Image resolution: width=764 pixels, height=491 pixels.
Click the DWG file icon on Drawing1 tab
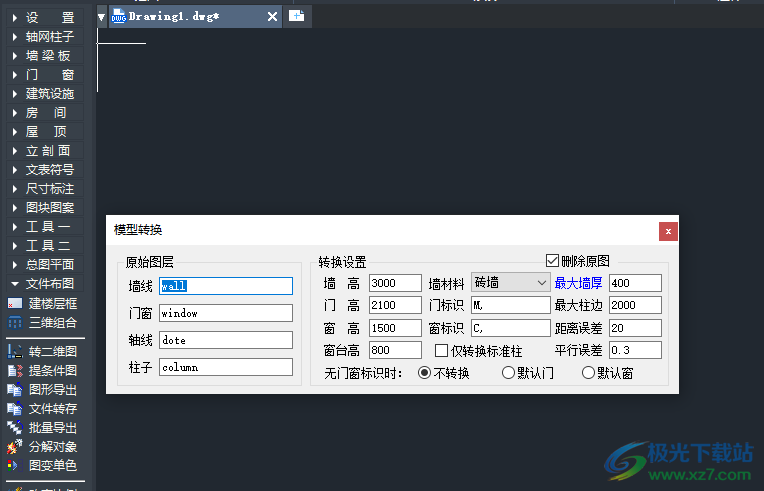[x=118, y=17]
